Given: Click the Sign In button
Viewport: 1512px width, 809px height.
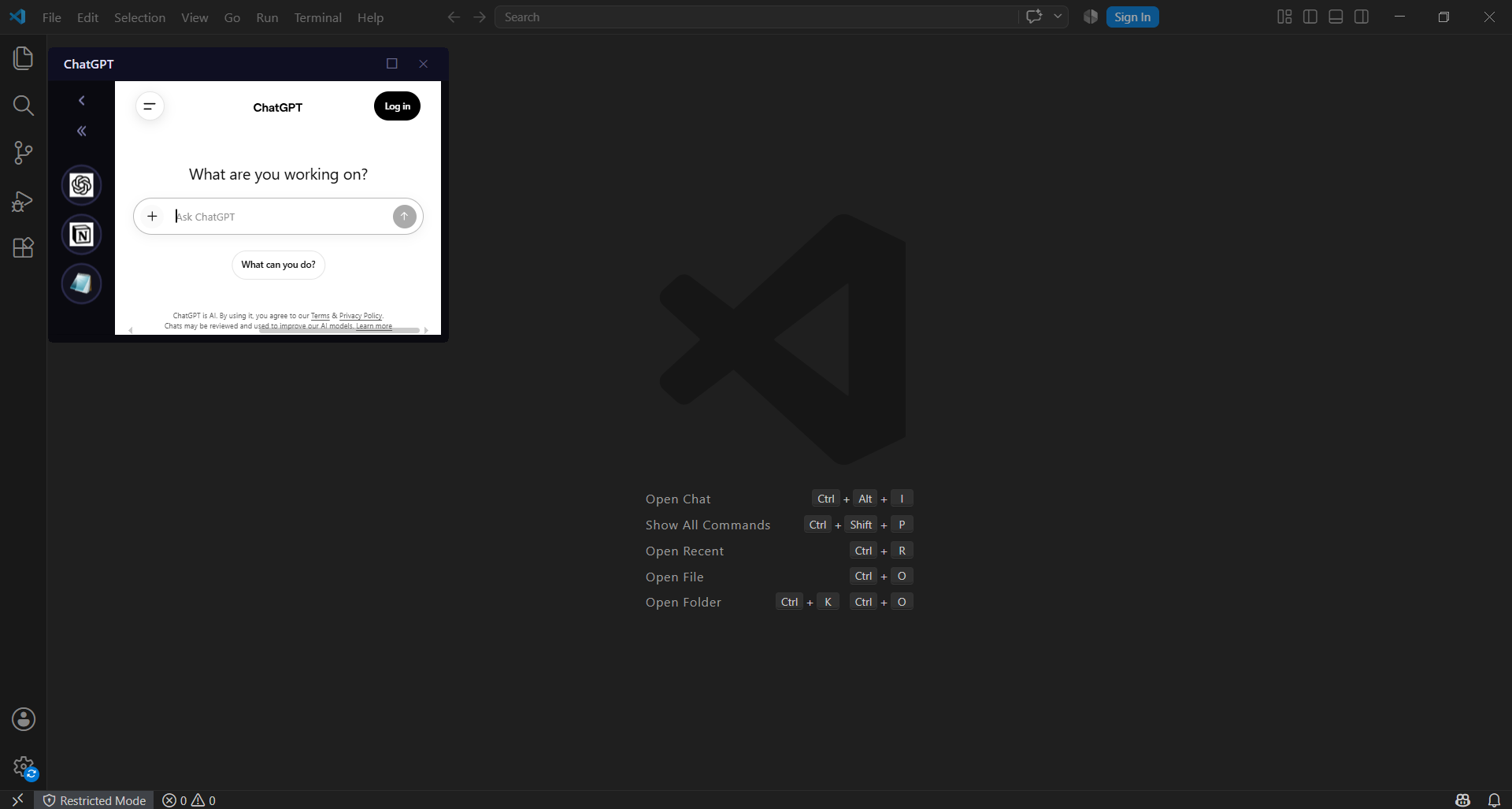Looking at the screenshot, I should click(x=1132, y=17).
